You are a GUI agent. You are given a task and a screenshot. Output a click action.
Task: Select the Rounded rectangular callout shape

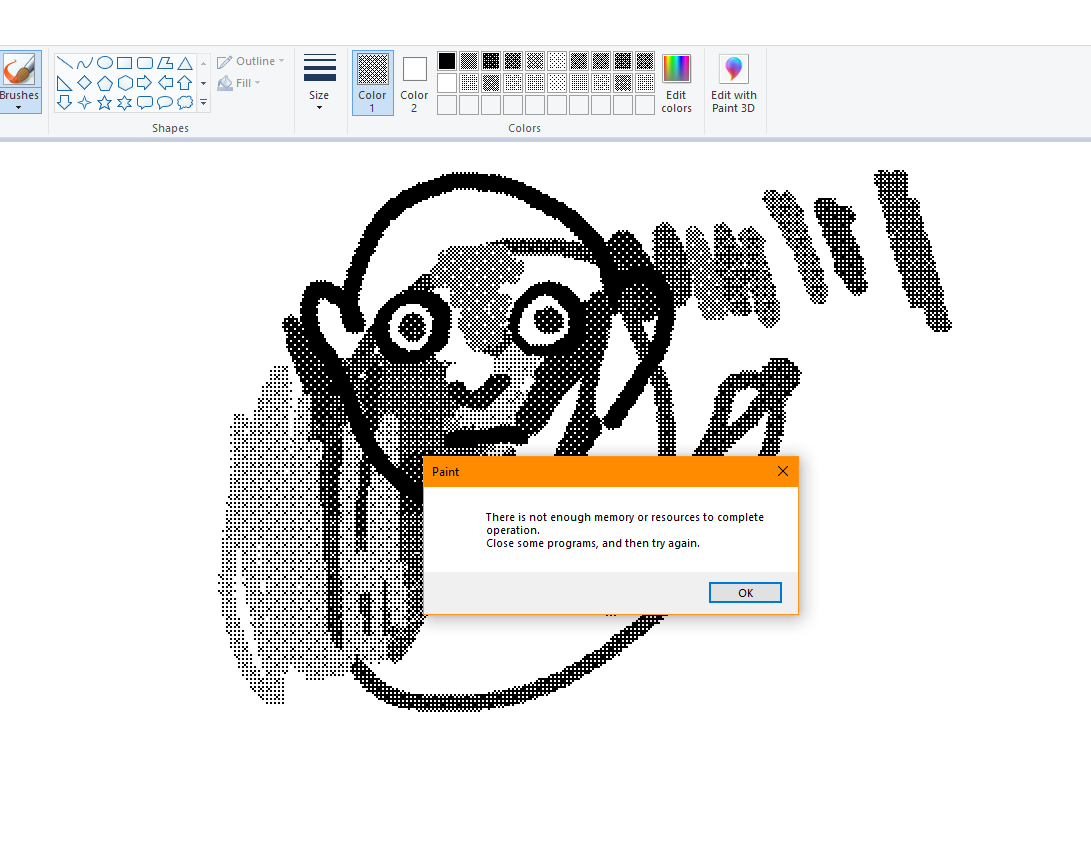coord(145,103)
